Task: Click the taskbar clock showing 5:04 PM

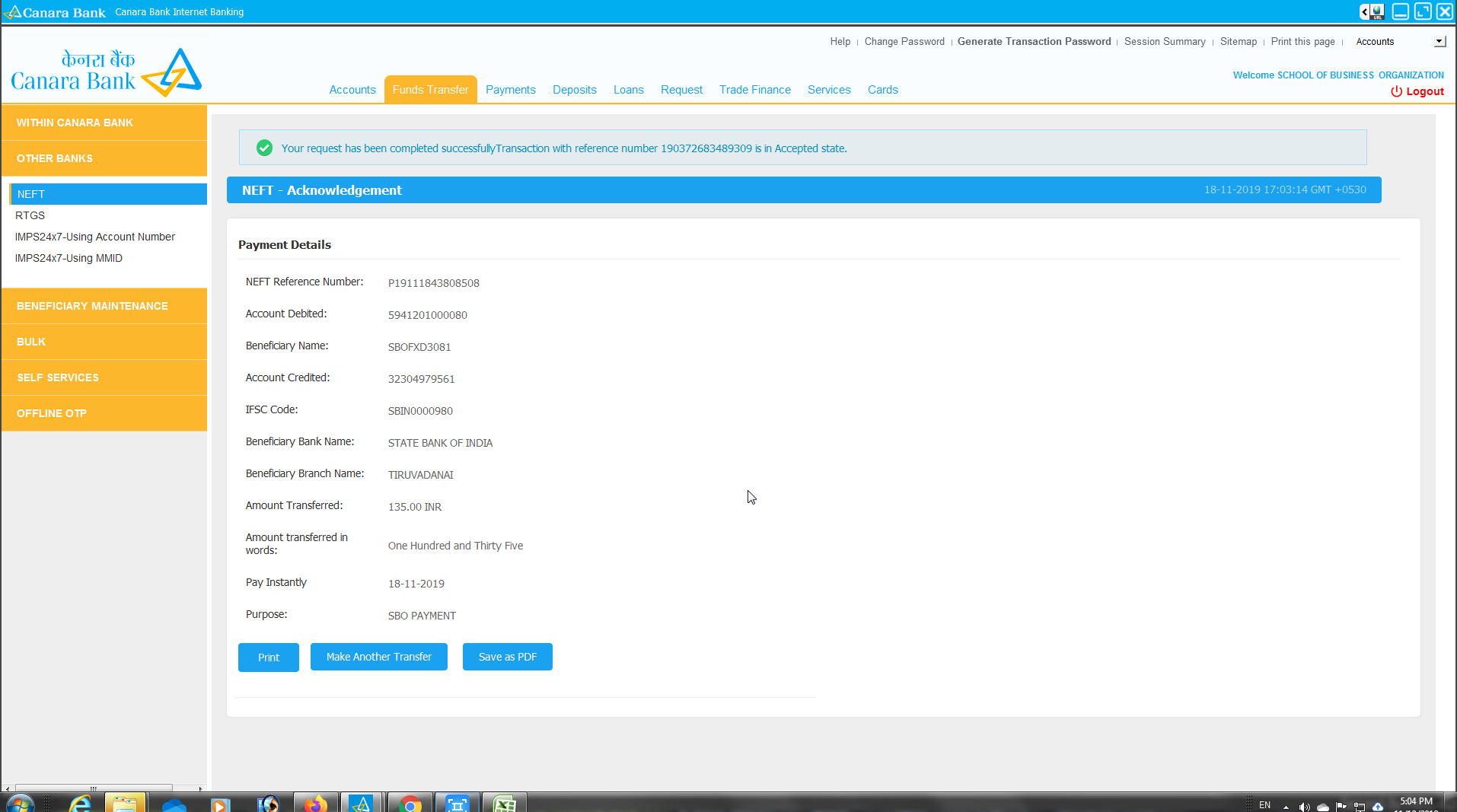Action: 1417,801
